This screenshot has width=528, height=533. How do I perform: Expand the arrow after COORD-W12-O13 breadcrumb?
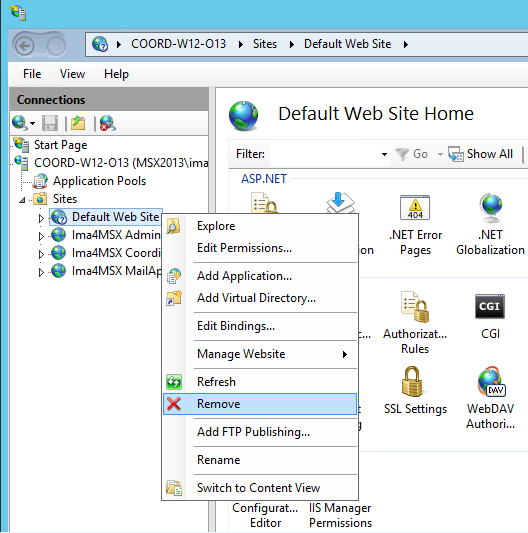pyautogui.click(x=241, y=45)
